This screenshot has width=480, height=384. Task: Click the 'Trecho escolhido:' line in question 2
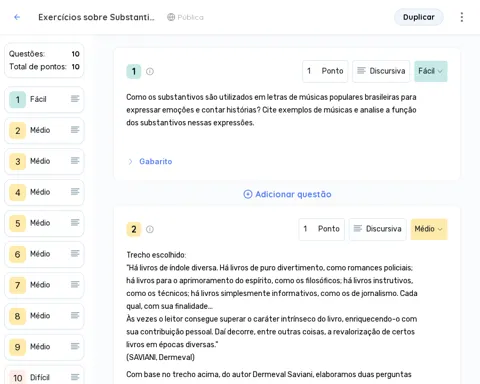coord(156,255)
